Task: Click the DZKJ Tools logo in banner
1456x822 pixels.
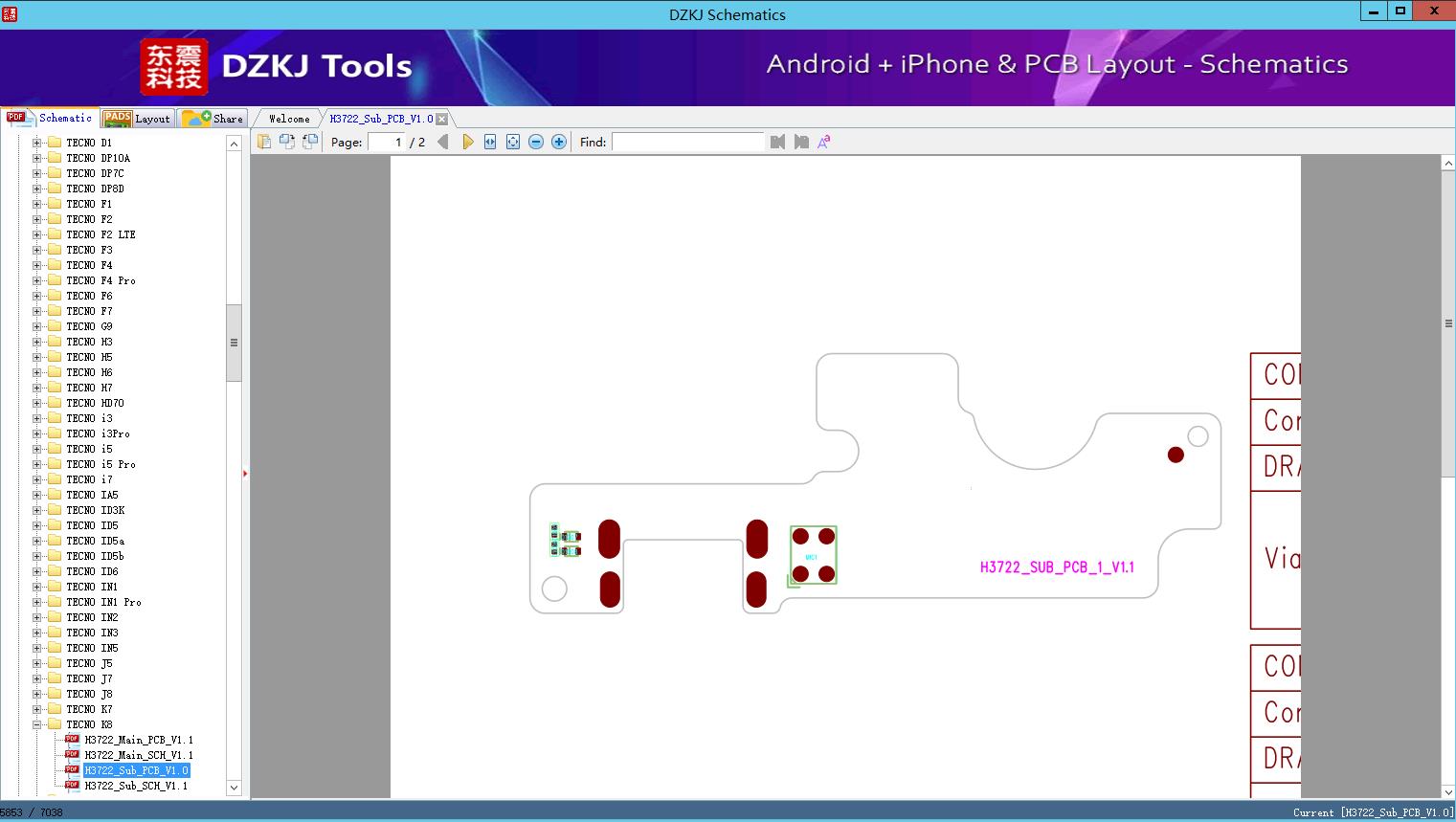Action: [277, 66]
